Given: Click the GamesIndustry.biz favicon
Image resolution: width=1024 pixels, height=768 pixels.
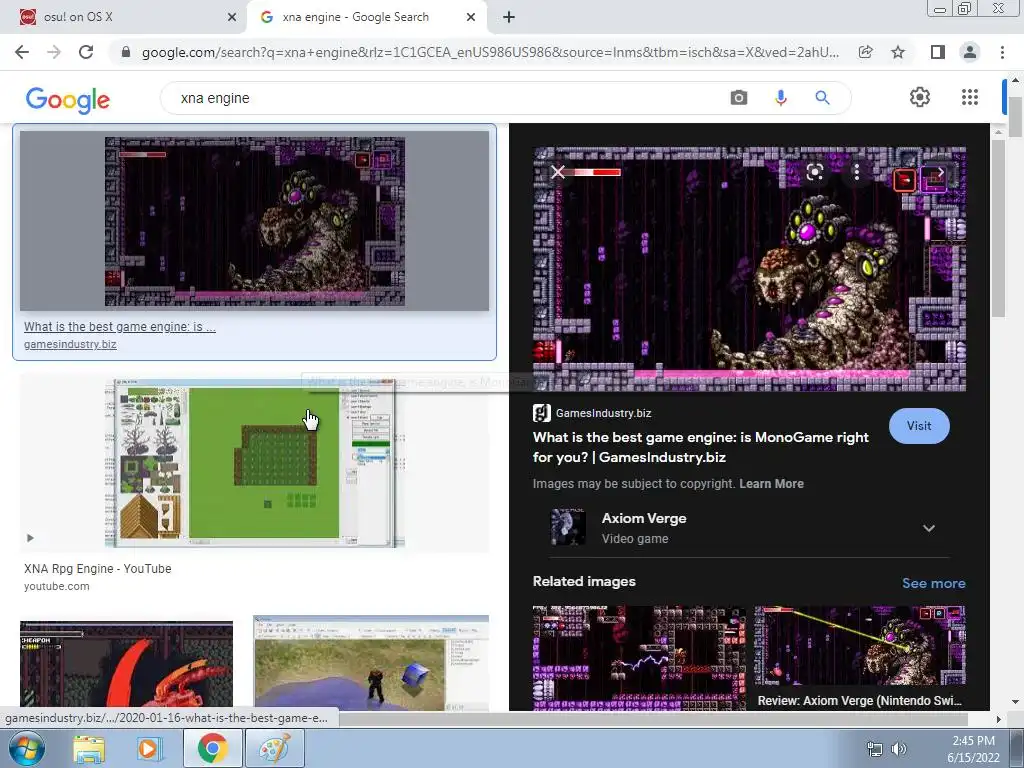Looking at the screenshot, I should pos(541,413).
